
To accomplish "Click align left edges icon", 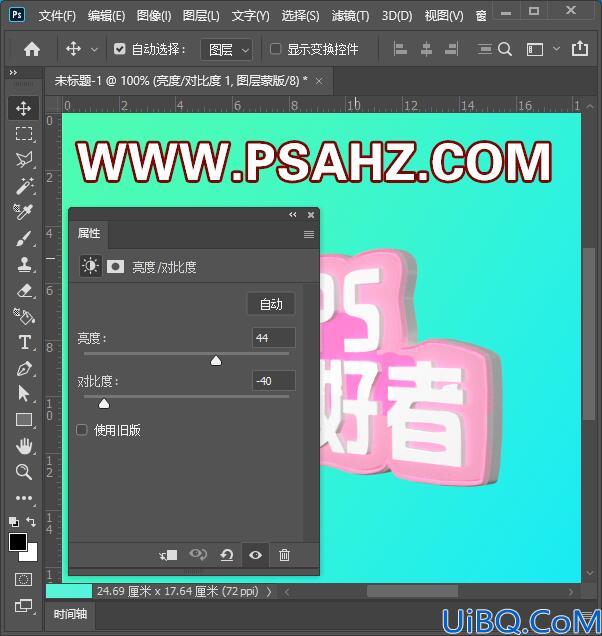I will (x=400, y=49).
